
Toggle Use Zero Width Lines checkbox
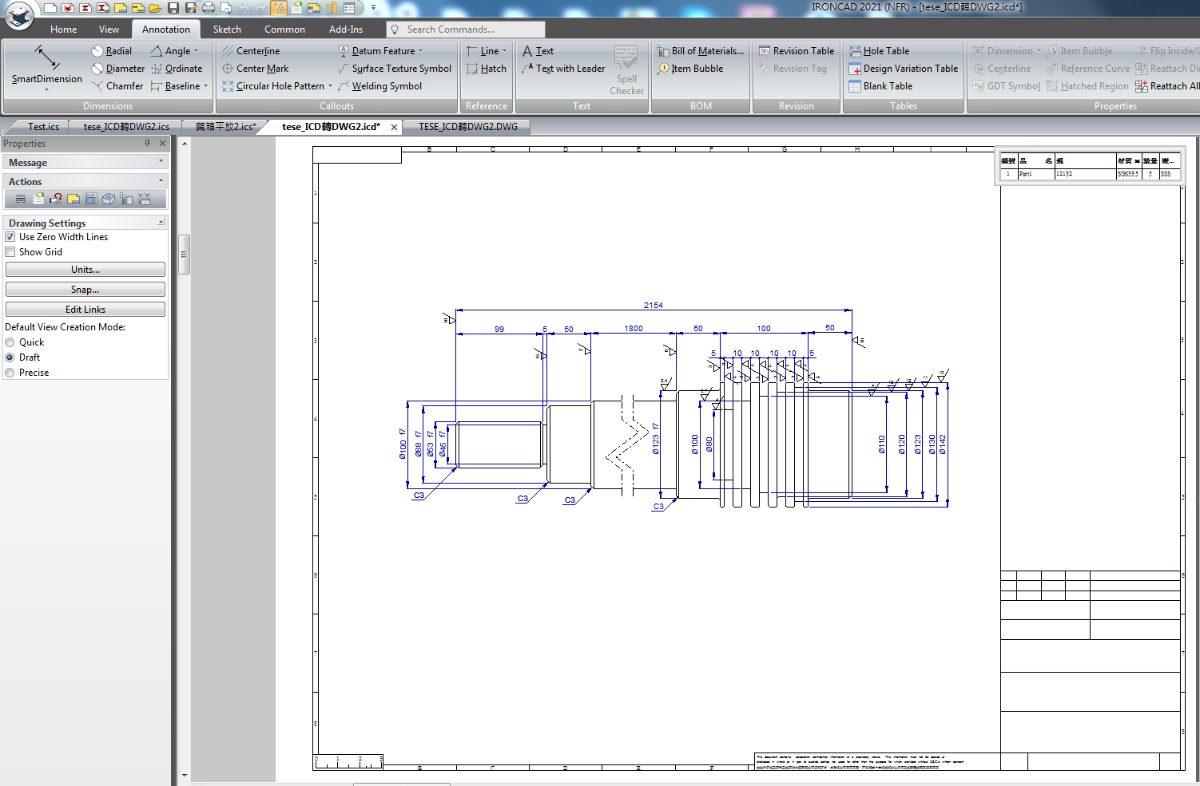[10, 237]
